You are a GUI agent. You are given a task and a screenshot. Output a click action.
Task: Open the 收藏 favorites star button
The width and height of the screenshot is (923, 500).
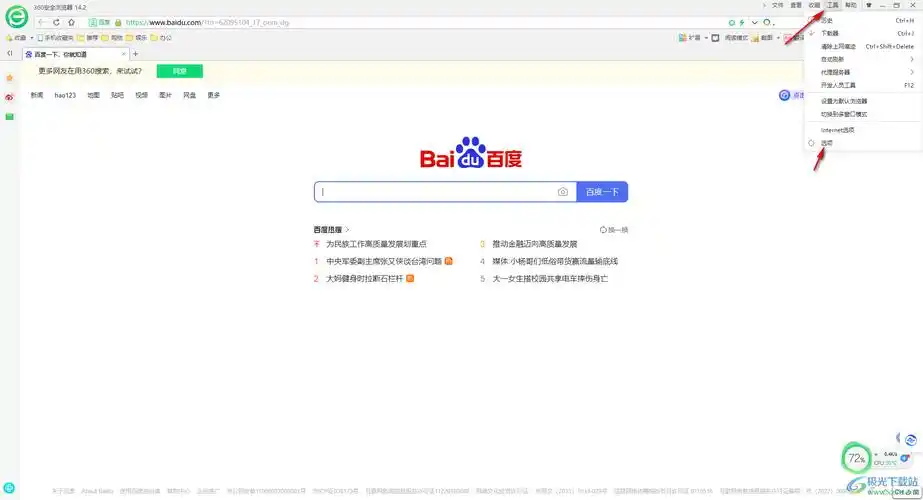(16, 38)
